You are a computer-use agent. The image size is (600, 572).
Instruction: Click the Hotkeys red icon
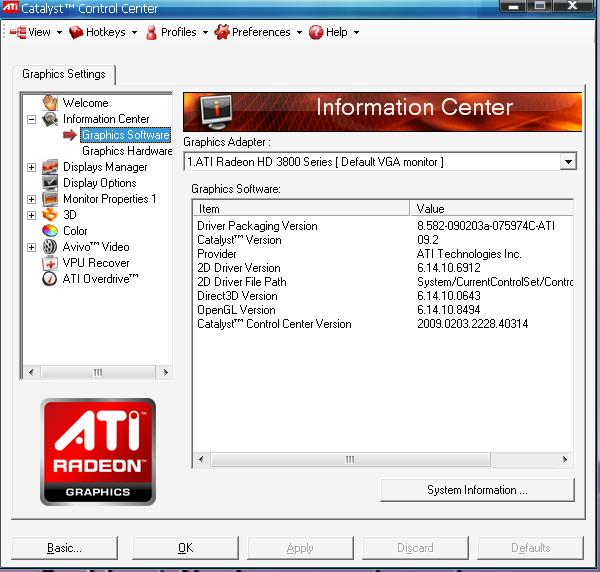[x=76, y=32]
